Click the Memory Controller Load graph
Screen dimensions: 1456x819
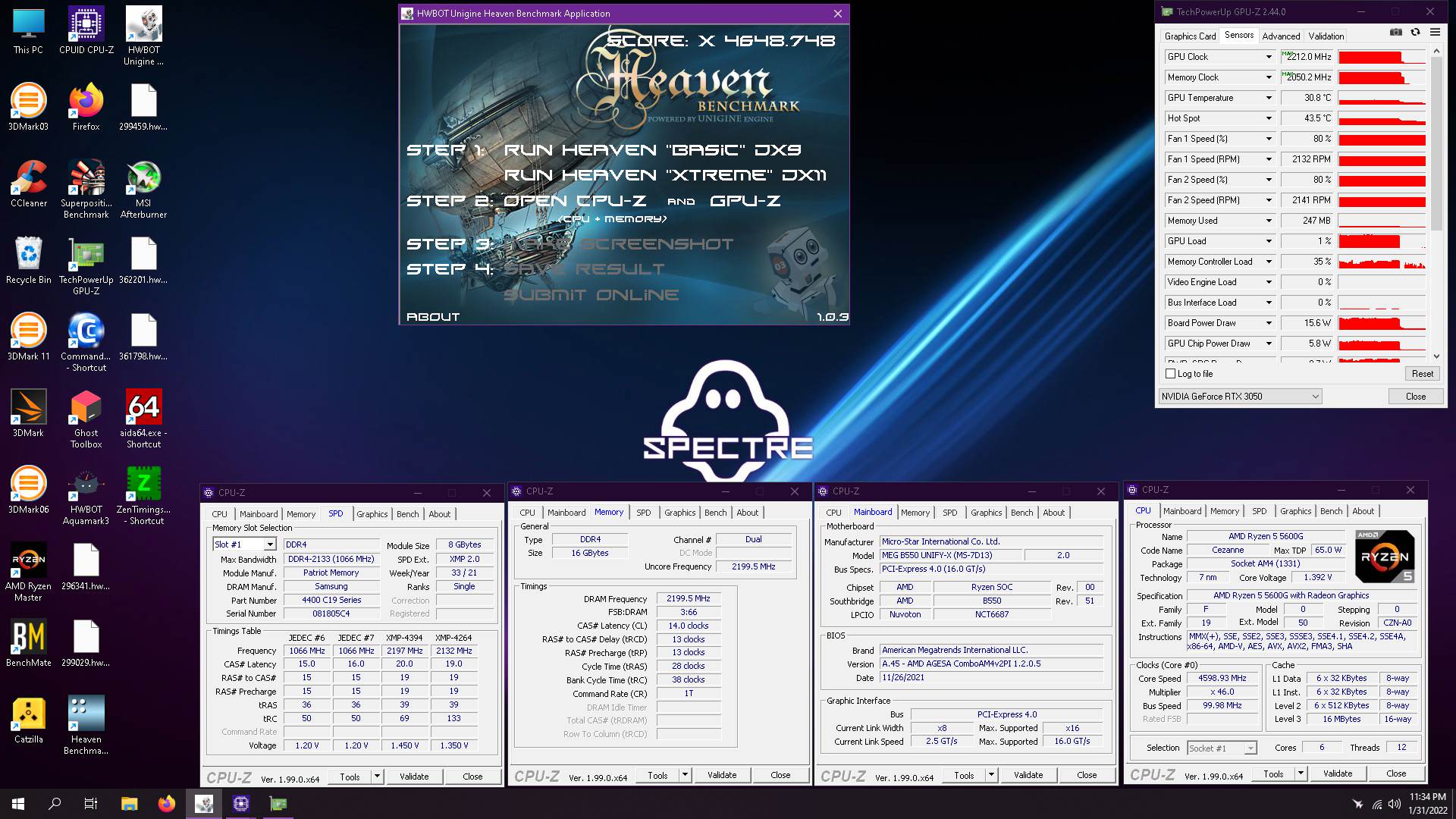(x=1382, y=262)
